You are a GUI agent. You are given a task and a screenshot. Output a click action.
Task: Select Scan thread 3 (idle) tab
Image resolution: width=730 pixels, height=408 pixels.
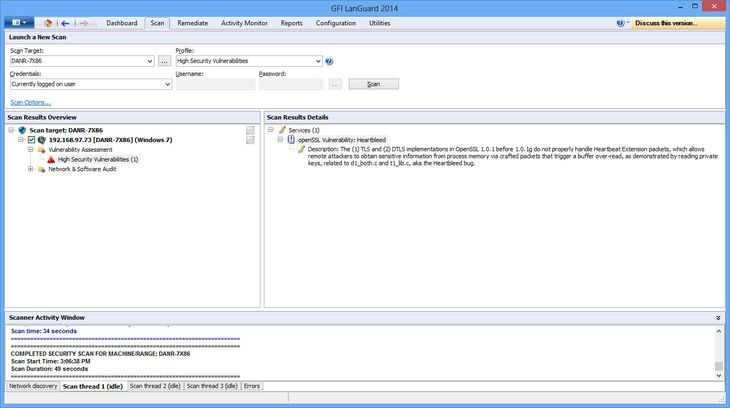pos(212,386)
